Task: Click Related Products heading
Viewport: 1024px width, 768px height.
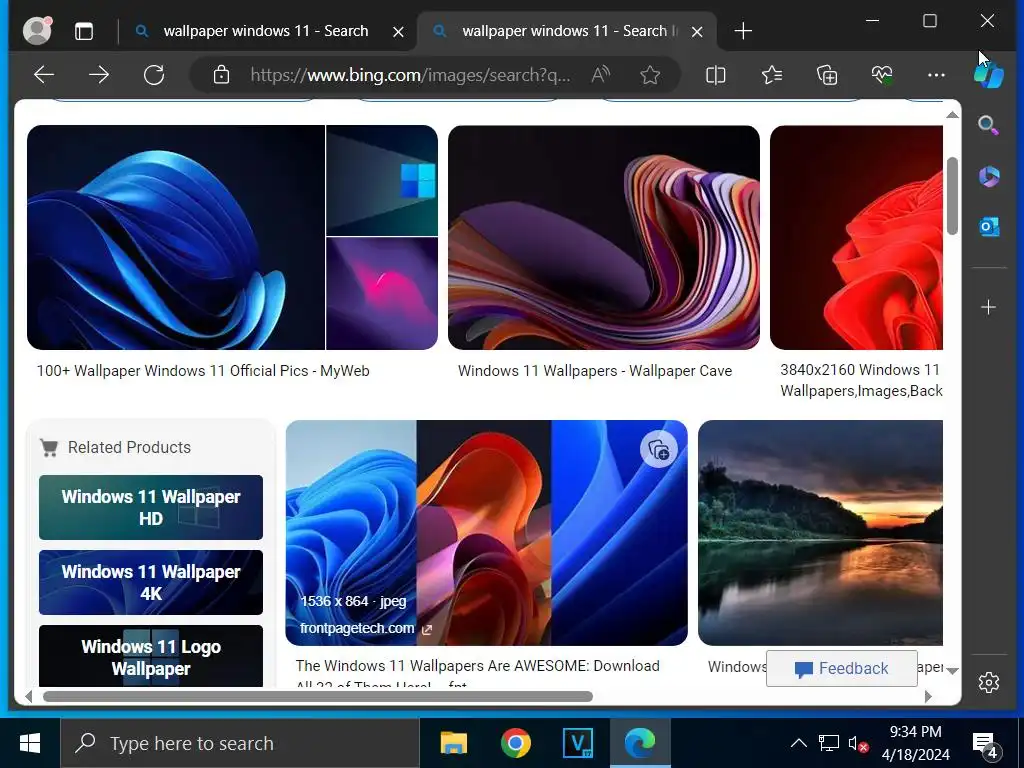Action: [x=129, y=447]
